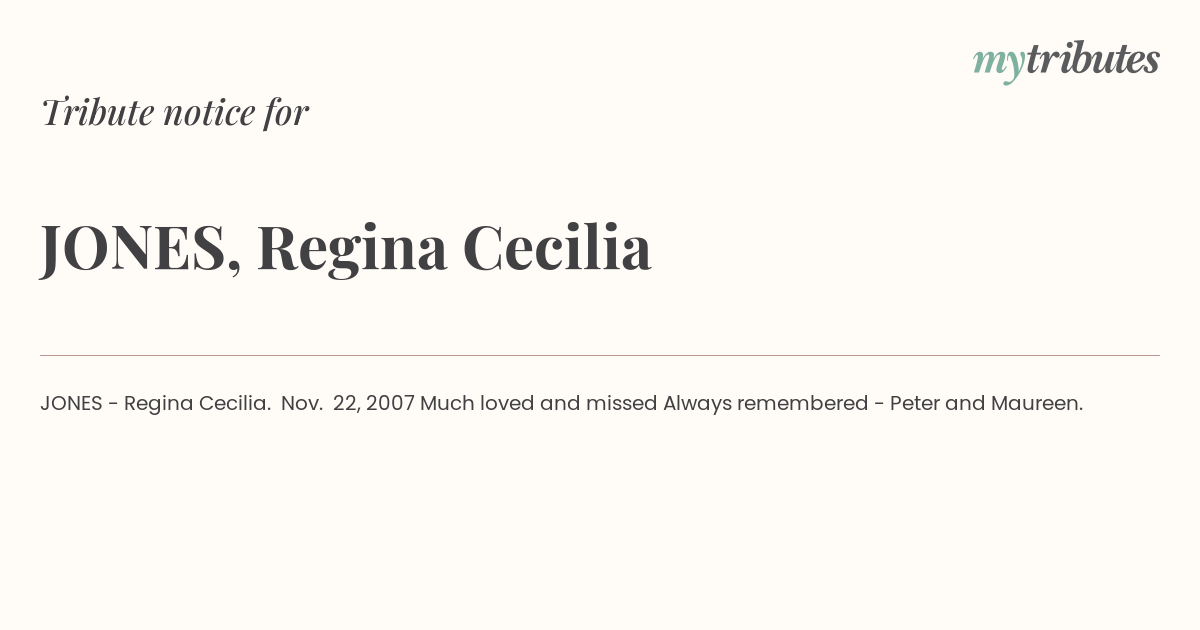This screenshot has width=1200, height=630.
Task: Select the "Tribute notice for" italic heading
Action: (174, 112)
